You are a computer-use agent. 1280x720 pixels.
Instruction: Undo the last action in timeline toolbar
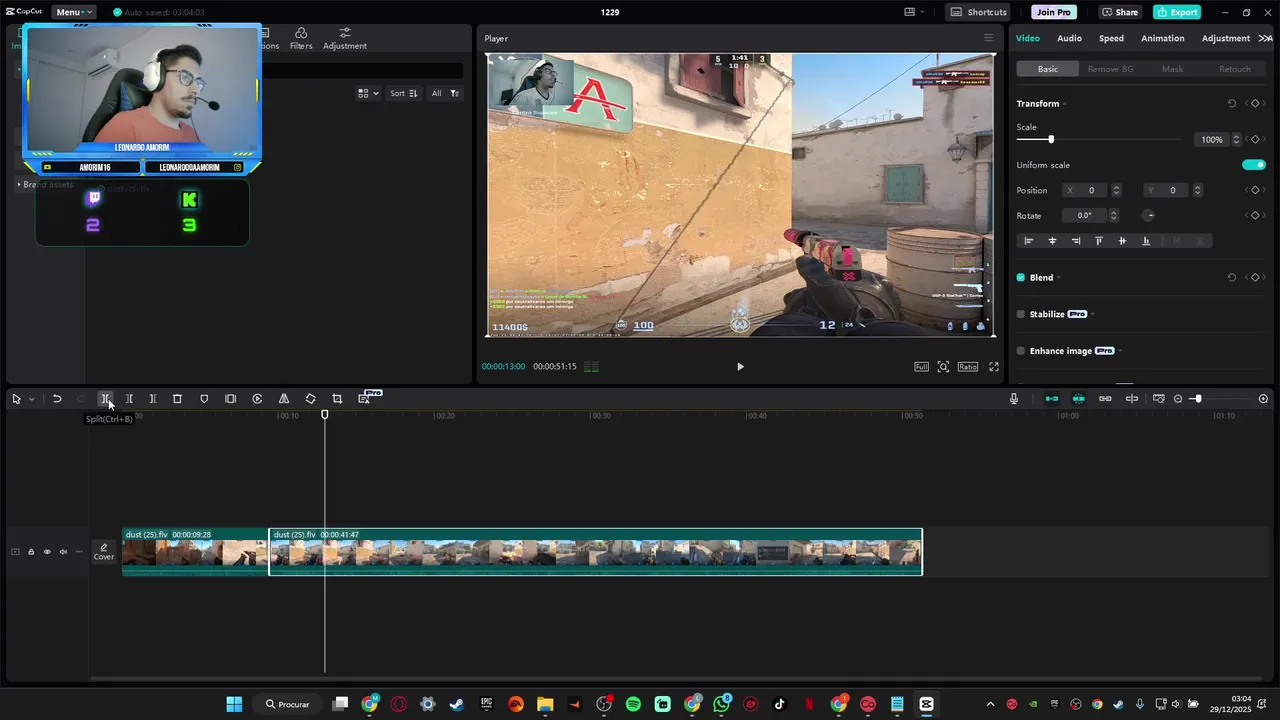[57, 399]
